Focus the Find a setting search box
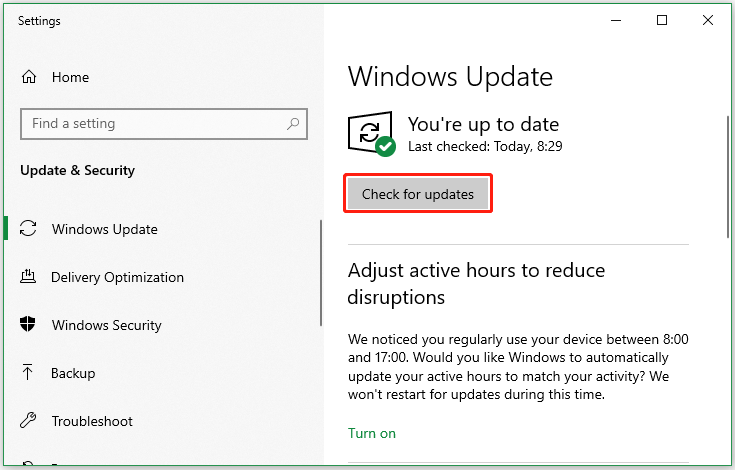The width and height of the screenshot is (735, 470). 164,124
